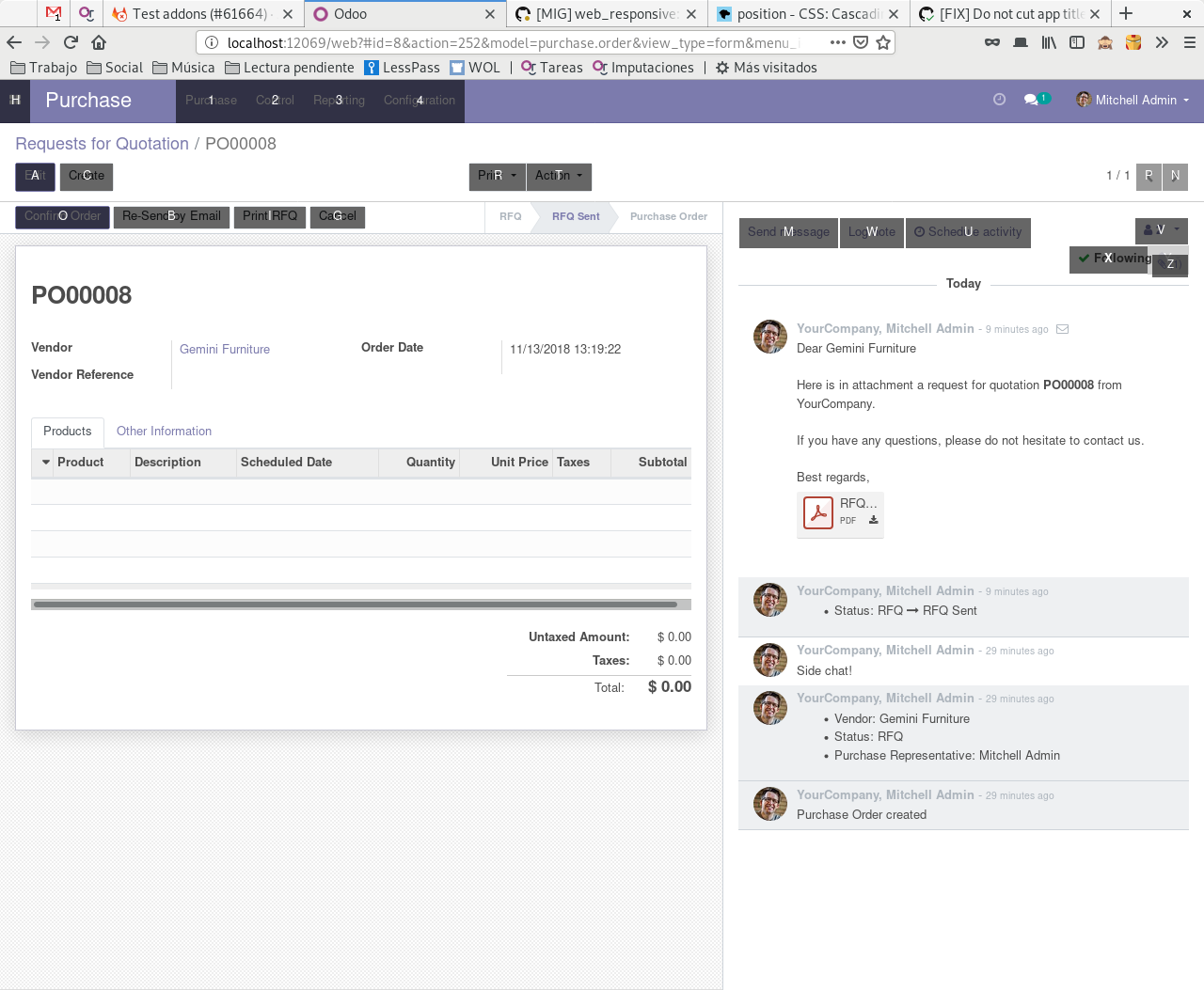Screen dimensions: 1204x990
Task: Open the Mitchell Admin user menu
Action: click(x=1132, y=99)
